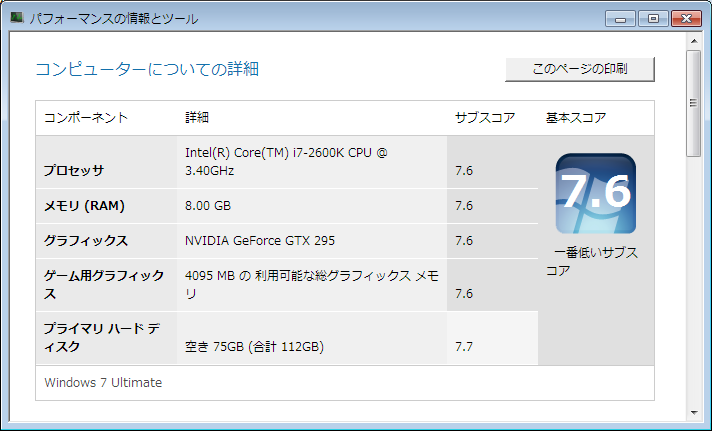This screenshot has height=431, width=712.
Task: Click the このページの印刷 print button
Action: coord(580,69)
